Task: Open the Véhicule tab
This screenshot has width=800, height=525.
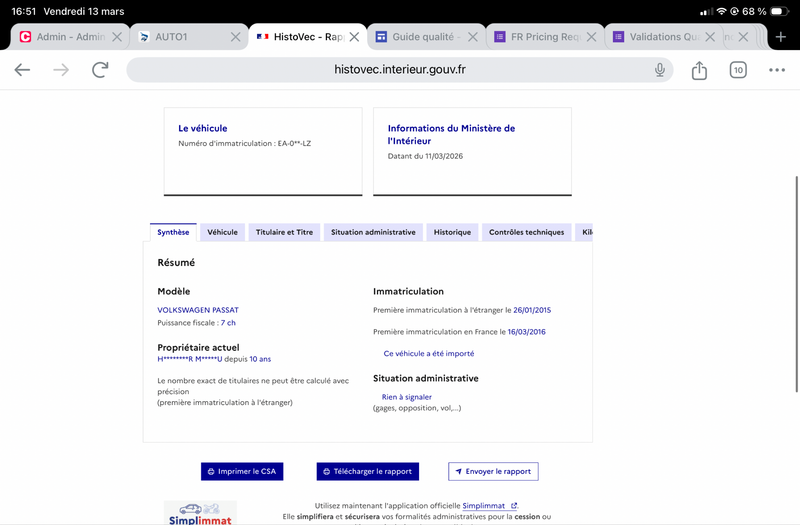Action: (222, 232)
